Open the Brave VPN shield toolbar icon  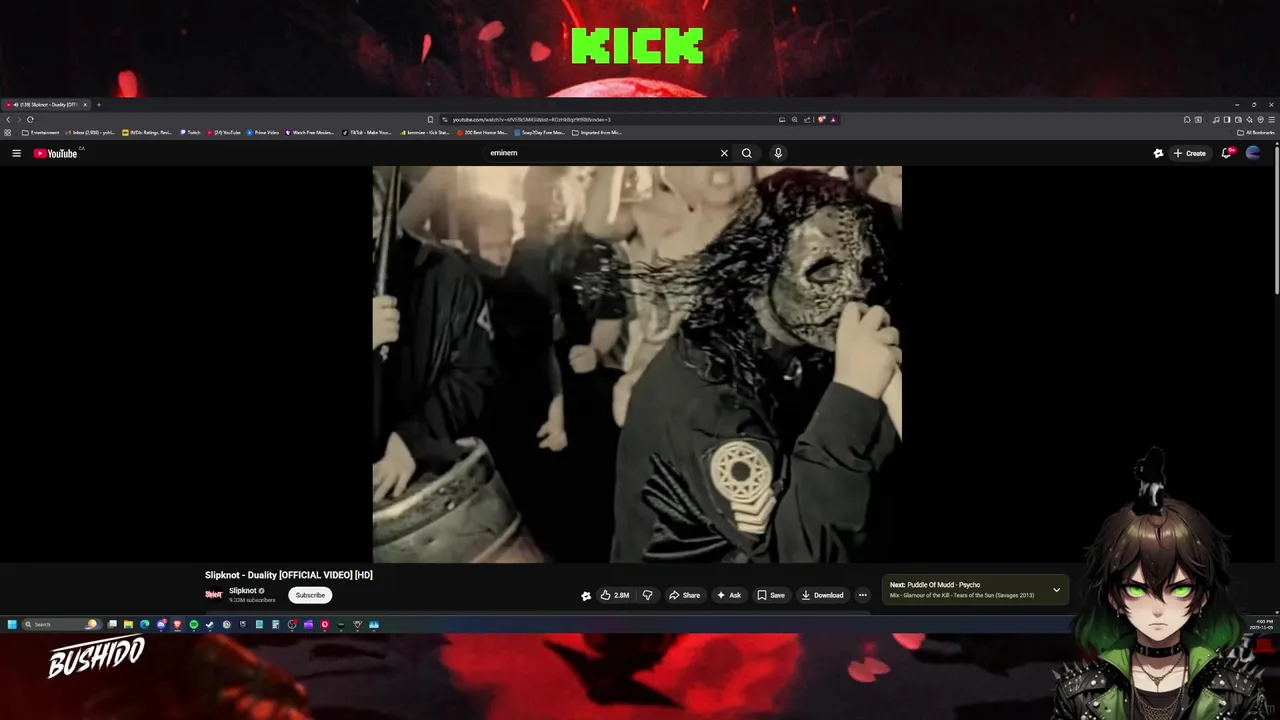1260,119
